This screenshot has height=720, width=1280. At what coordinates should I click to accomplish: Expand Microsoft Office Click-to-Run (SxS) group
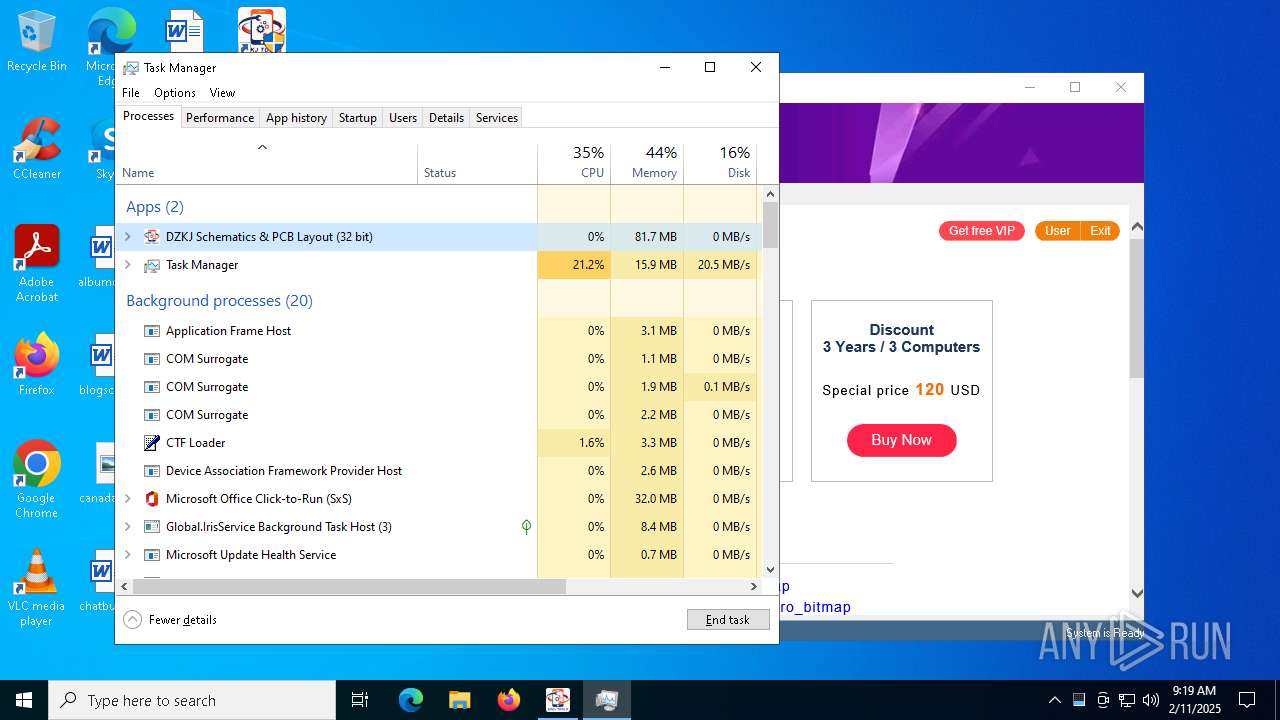(127, 499)
